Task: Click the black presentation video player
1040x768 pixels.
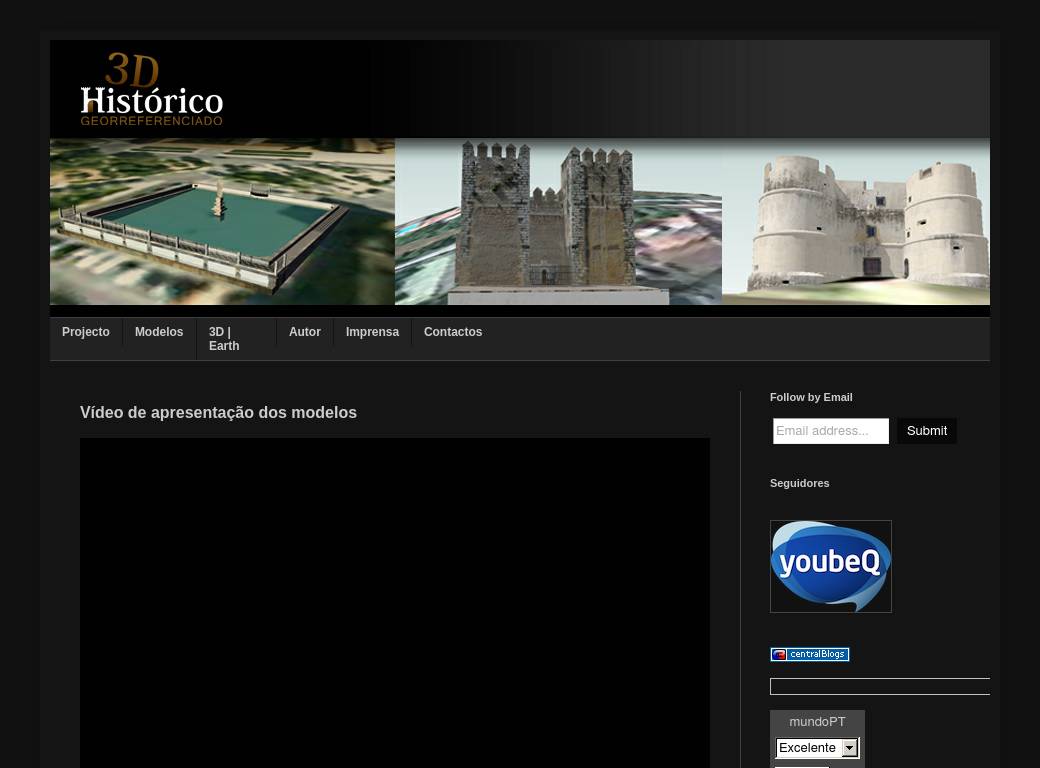Action: click(x=395, y=602)
